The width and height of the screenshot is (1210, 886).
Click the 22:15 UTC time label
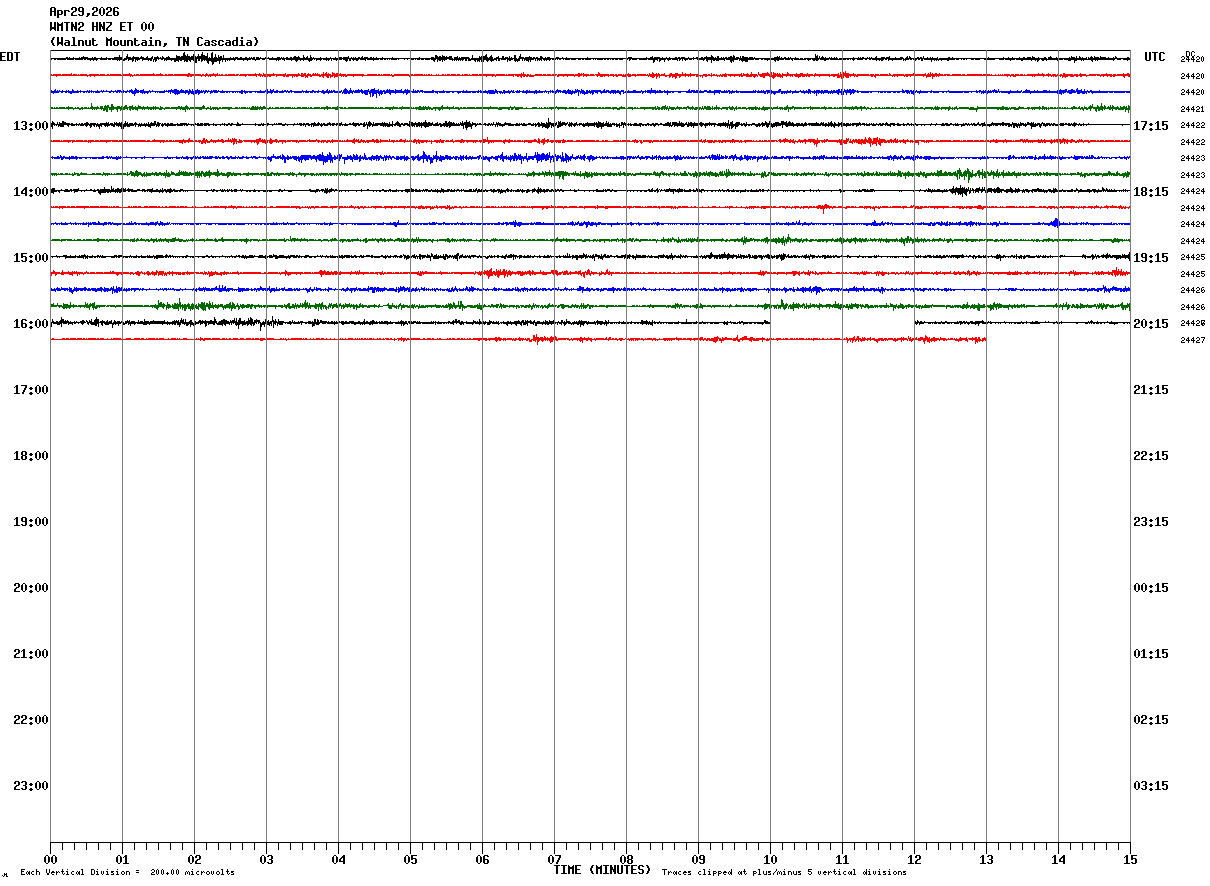pos(1151,456)
